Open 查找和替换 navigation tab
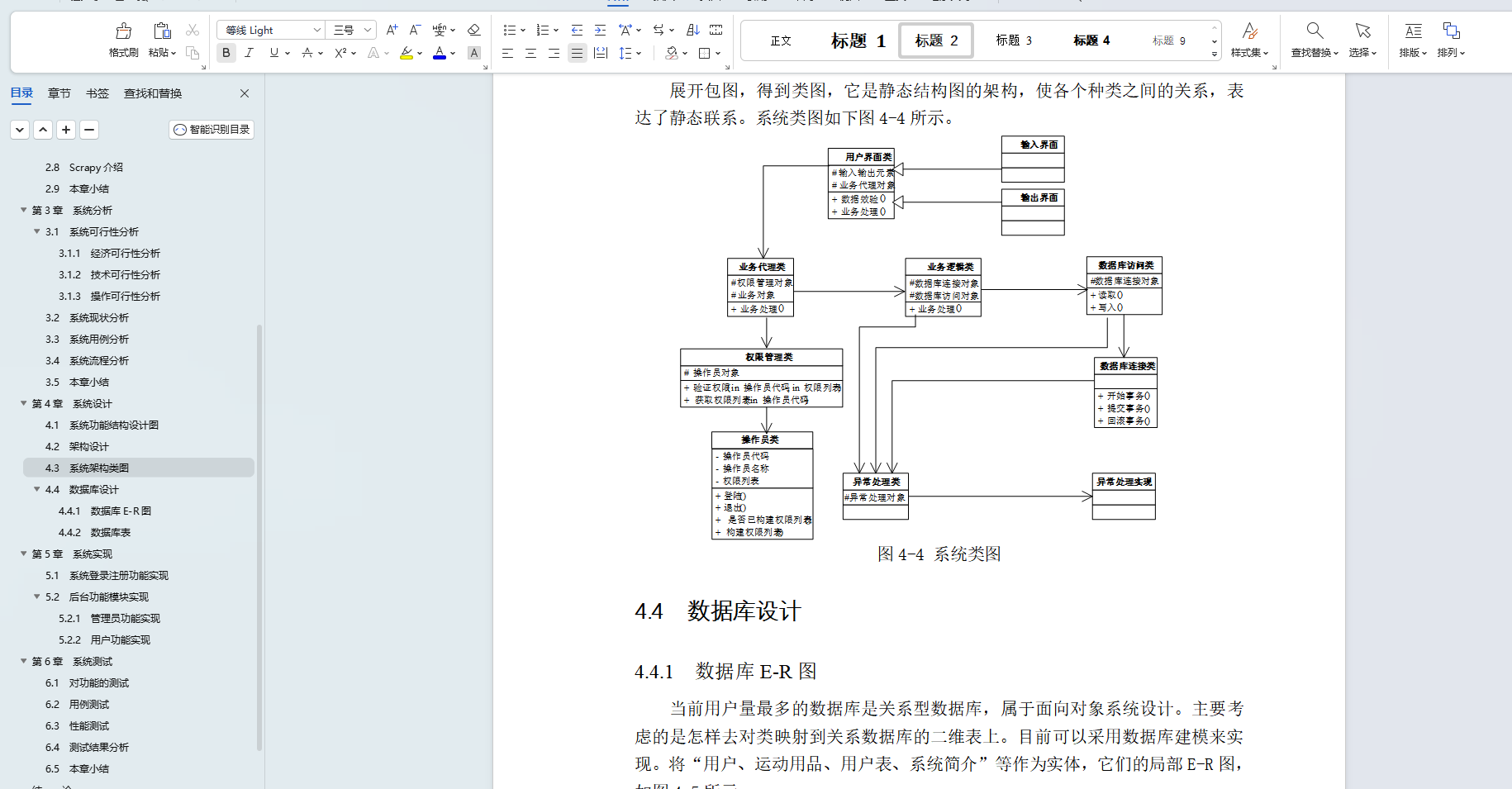Screen dimensions: 1512x789 coord(153,93)
